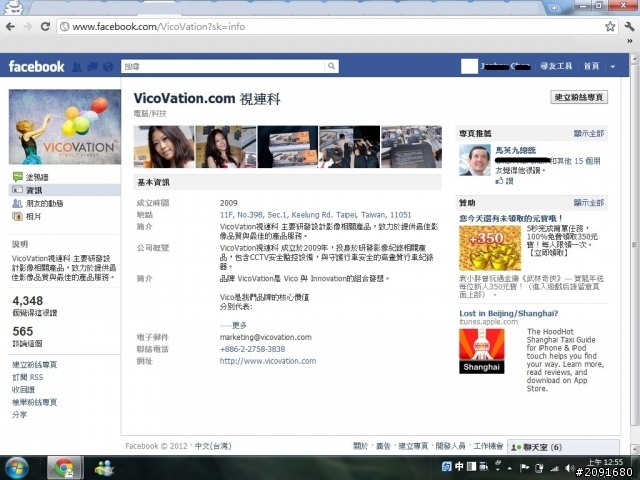Open Chrome from the taskbar
Screen dimensions: 640x480
click(64, 468)
